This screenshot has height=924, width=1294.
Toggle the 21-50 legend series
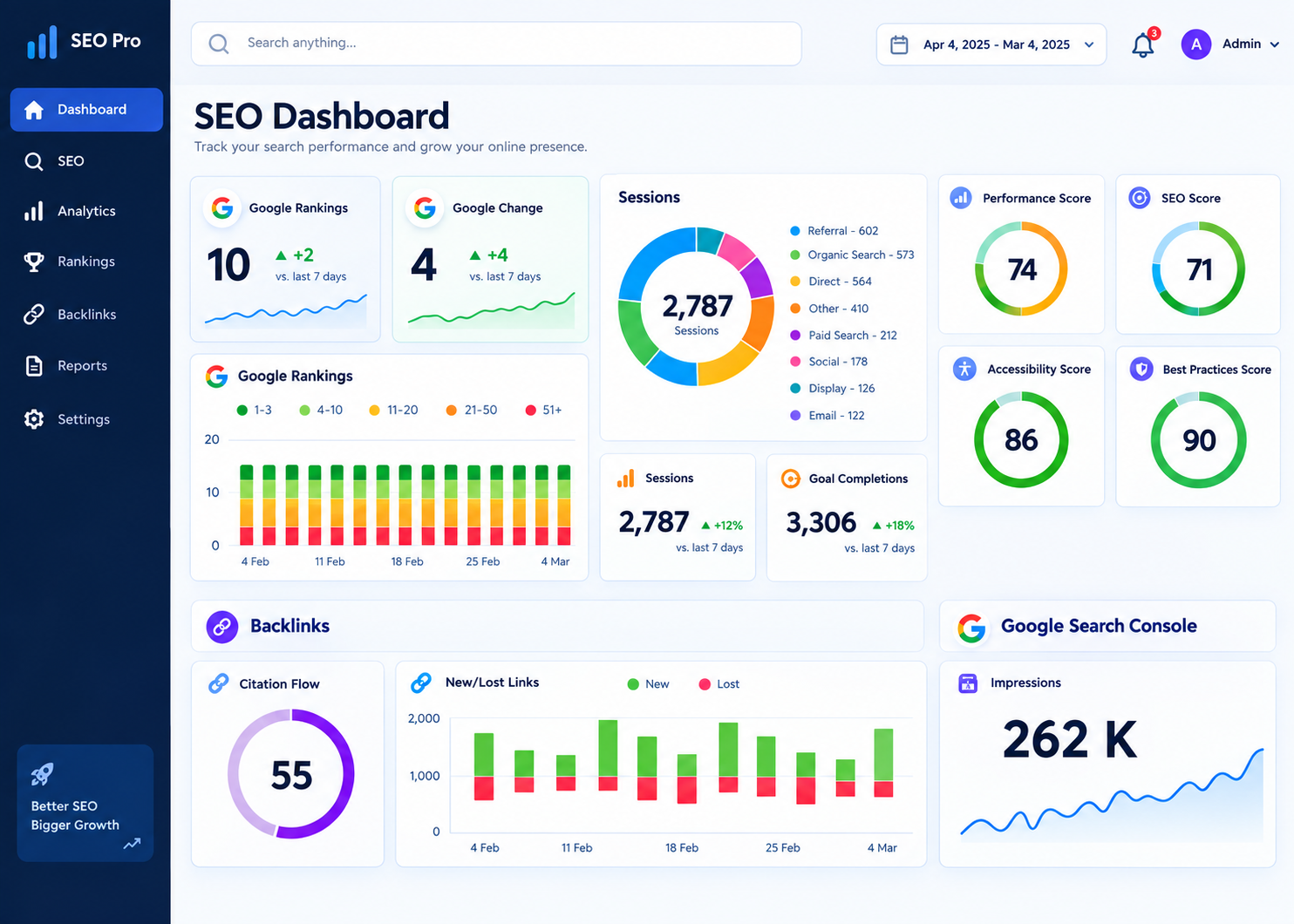pos(471,411)
